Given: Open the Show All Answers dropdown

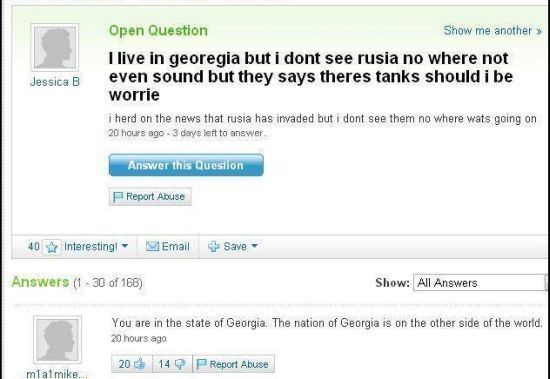Looking at the screenshot, I should 481,282.
